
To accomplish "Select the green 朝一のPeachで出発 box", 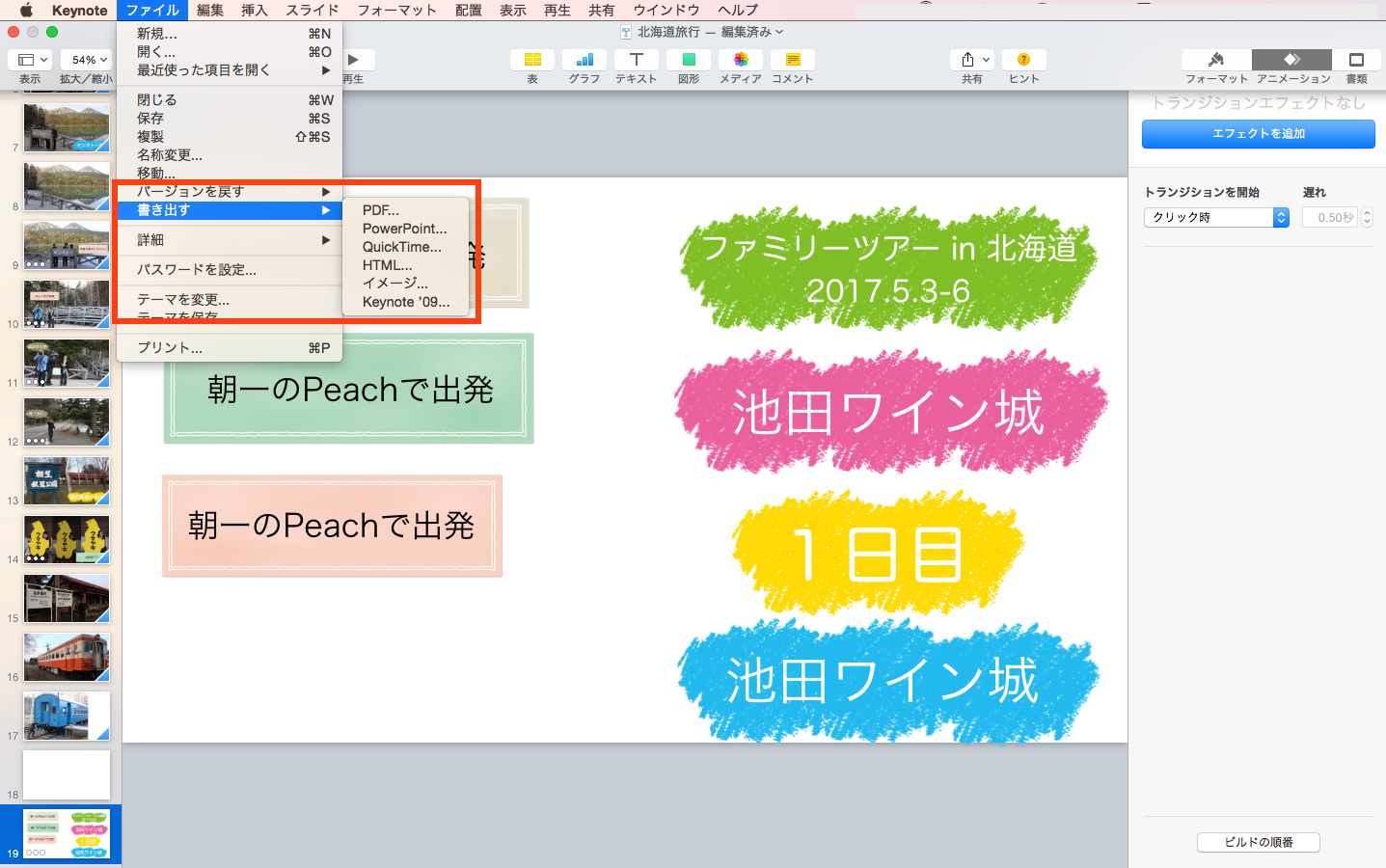I will pos(349,389).
